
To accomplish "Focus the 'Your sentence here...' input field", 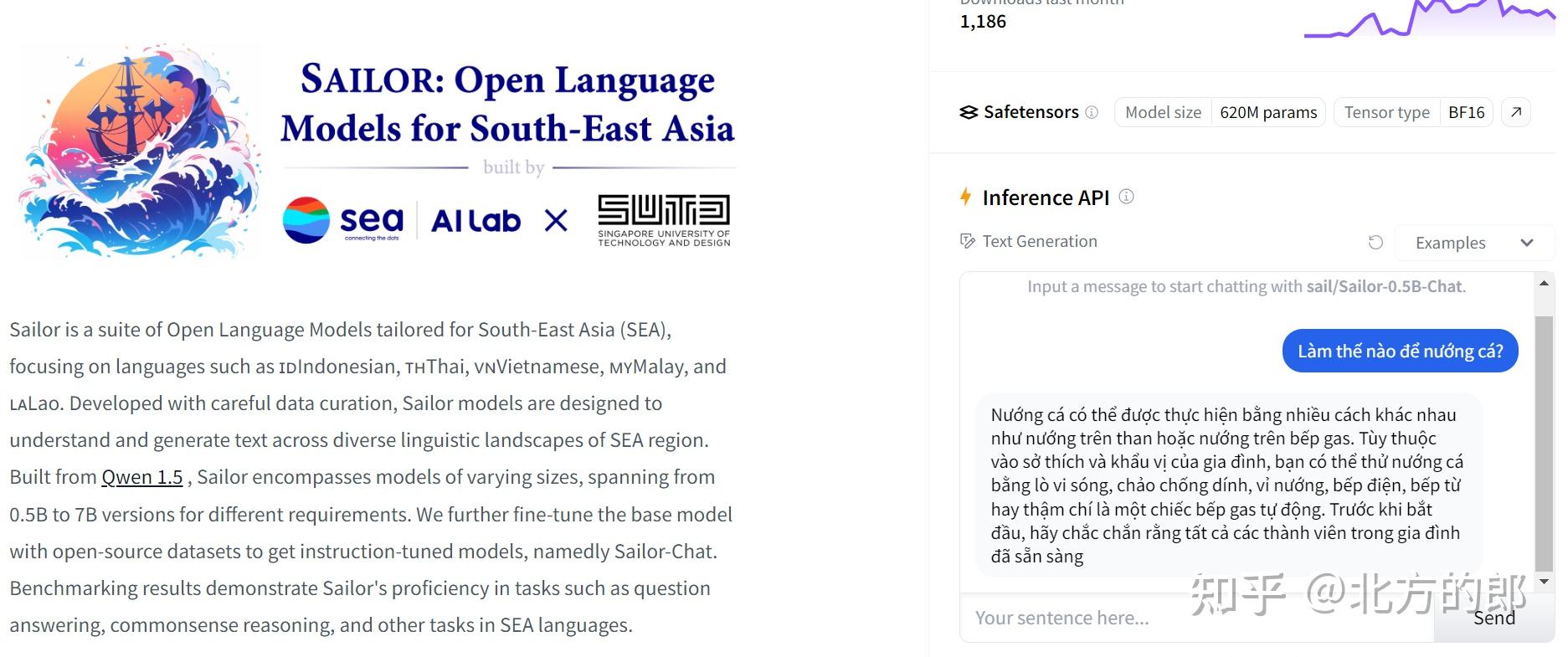I will point(1197,618).
